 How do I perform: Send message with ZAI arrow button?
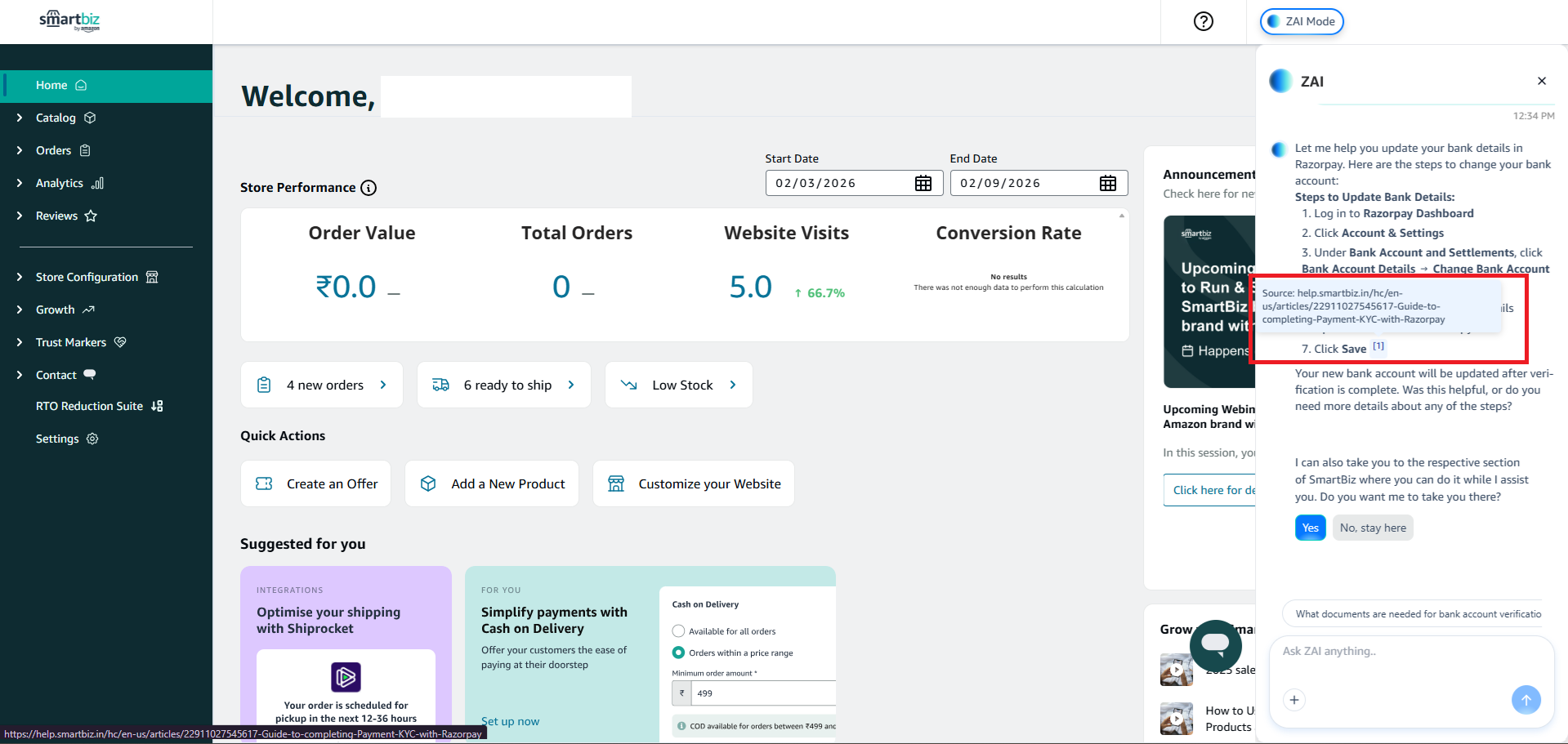[x=1525, y=700]
